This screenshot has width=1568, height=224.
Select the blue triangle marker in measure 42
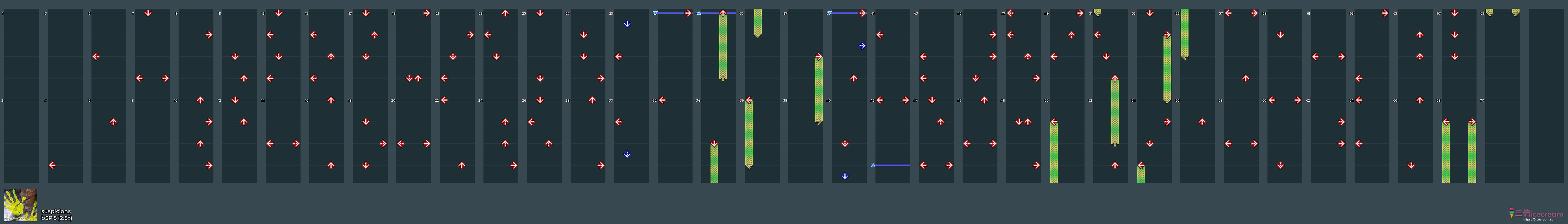[874, 165]
